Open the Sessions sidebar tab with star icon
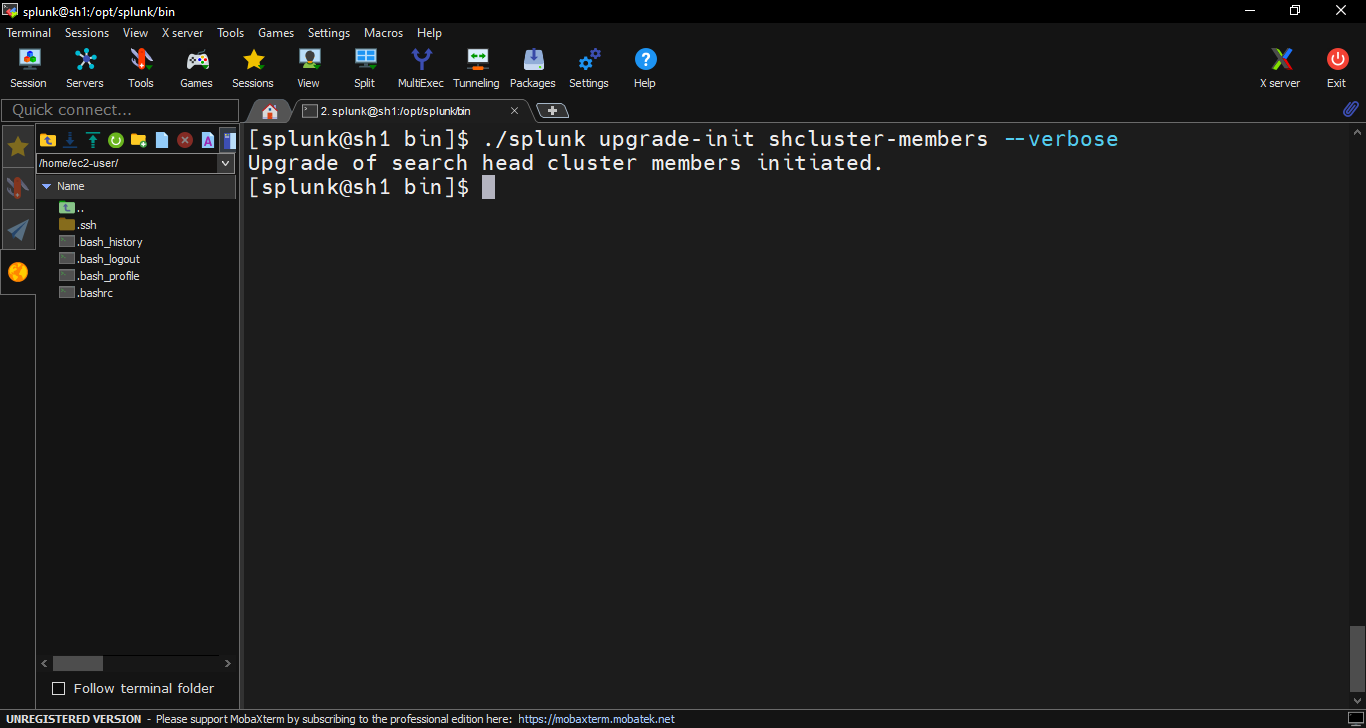 tap(18, 147)
